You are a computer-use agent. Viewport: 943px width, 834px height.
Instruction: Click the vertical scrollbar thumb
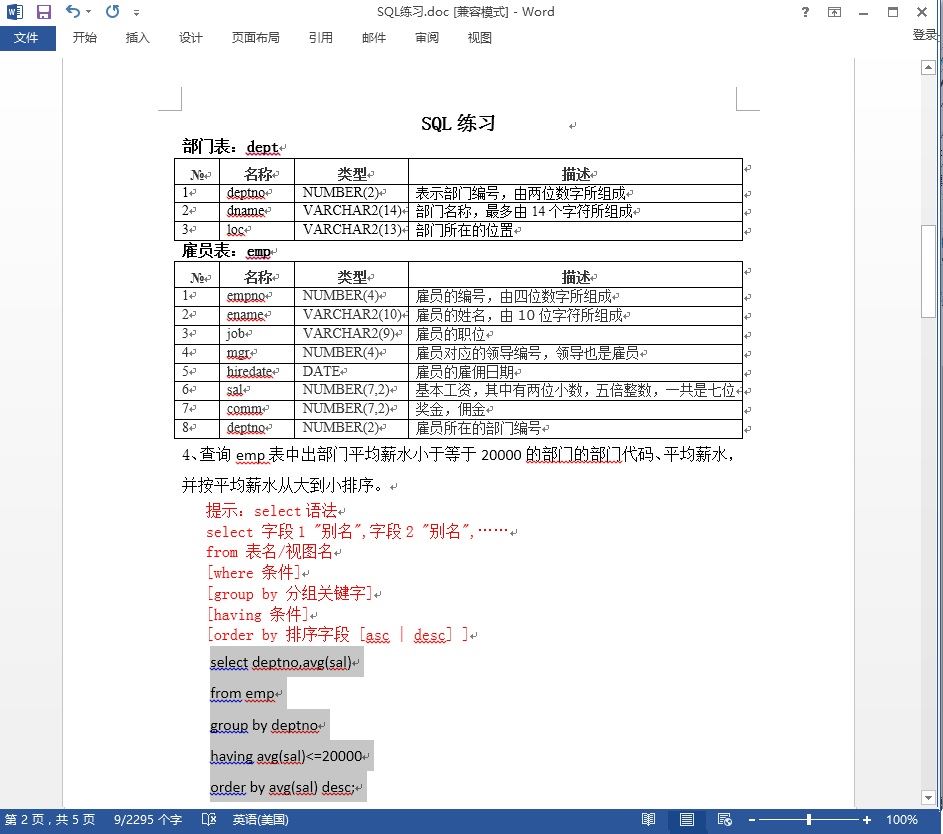928,271
